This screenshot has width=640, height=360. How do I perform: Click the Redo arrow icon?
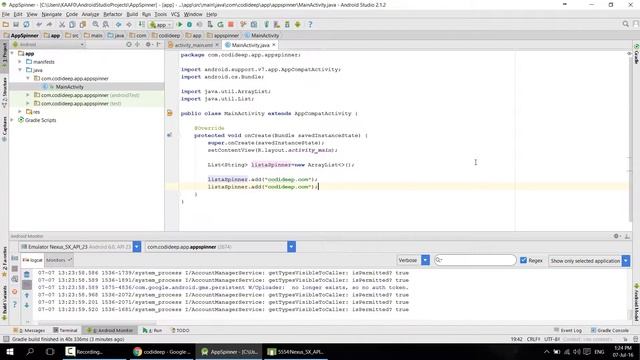pos(49,24)
